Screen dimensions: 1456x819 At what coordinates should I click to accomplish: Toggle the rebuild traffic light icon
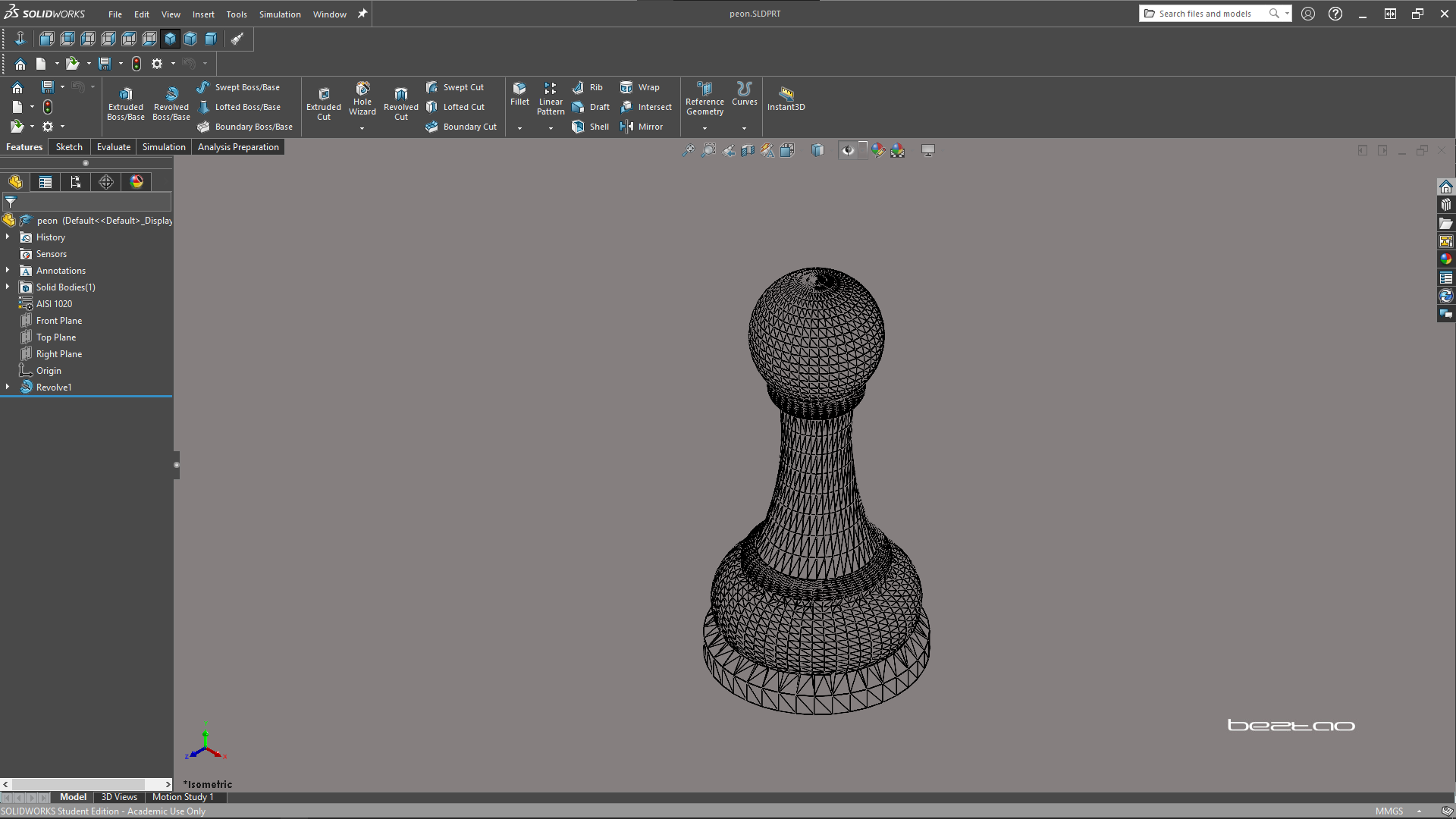click(136, 64)
